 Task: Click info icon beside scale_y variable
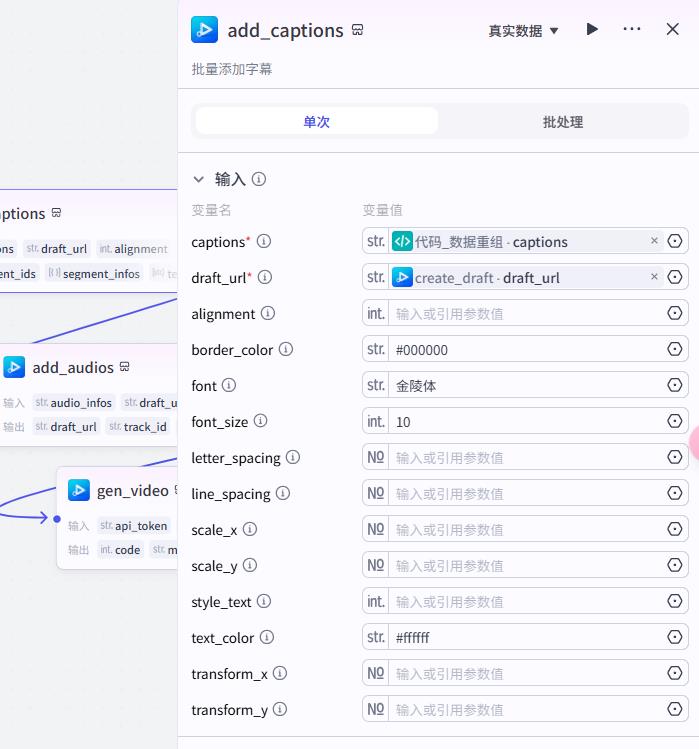coord(250,565)
